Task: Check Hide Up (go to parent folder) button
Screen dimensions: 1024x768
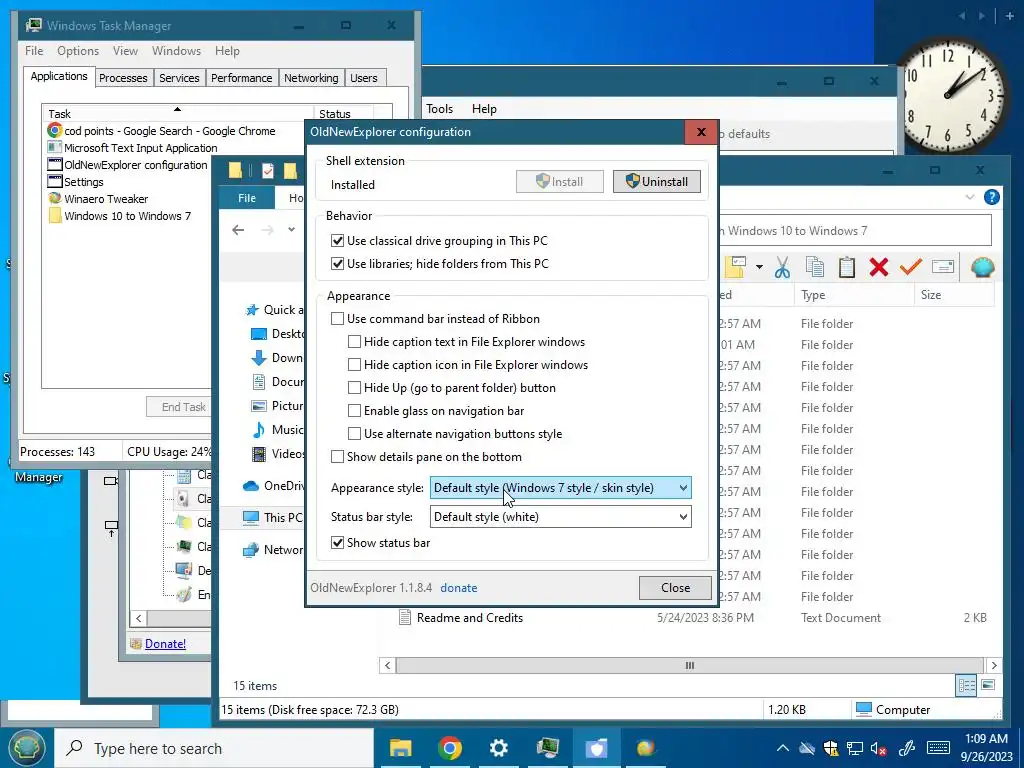Action: coord(355,388)
